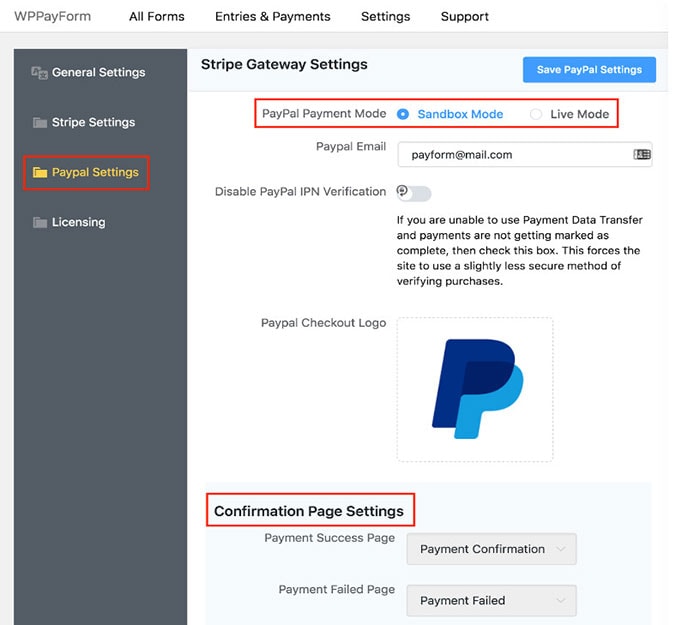This screenshot has width=700, height=625.
Task: Click the Stripe Settings folder icon
Action: (40, 123)
